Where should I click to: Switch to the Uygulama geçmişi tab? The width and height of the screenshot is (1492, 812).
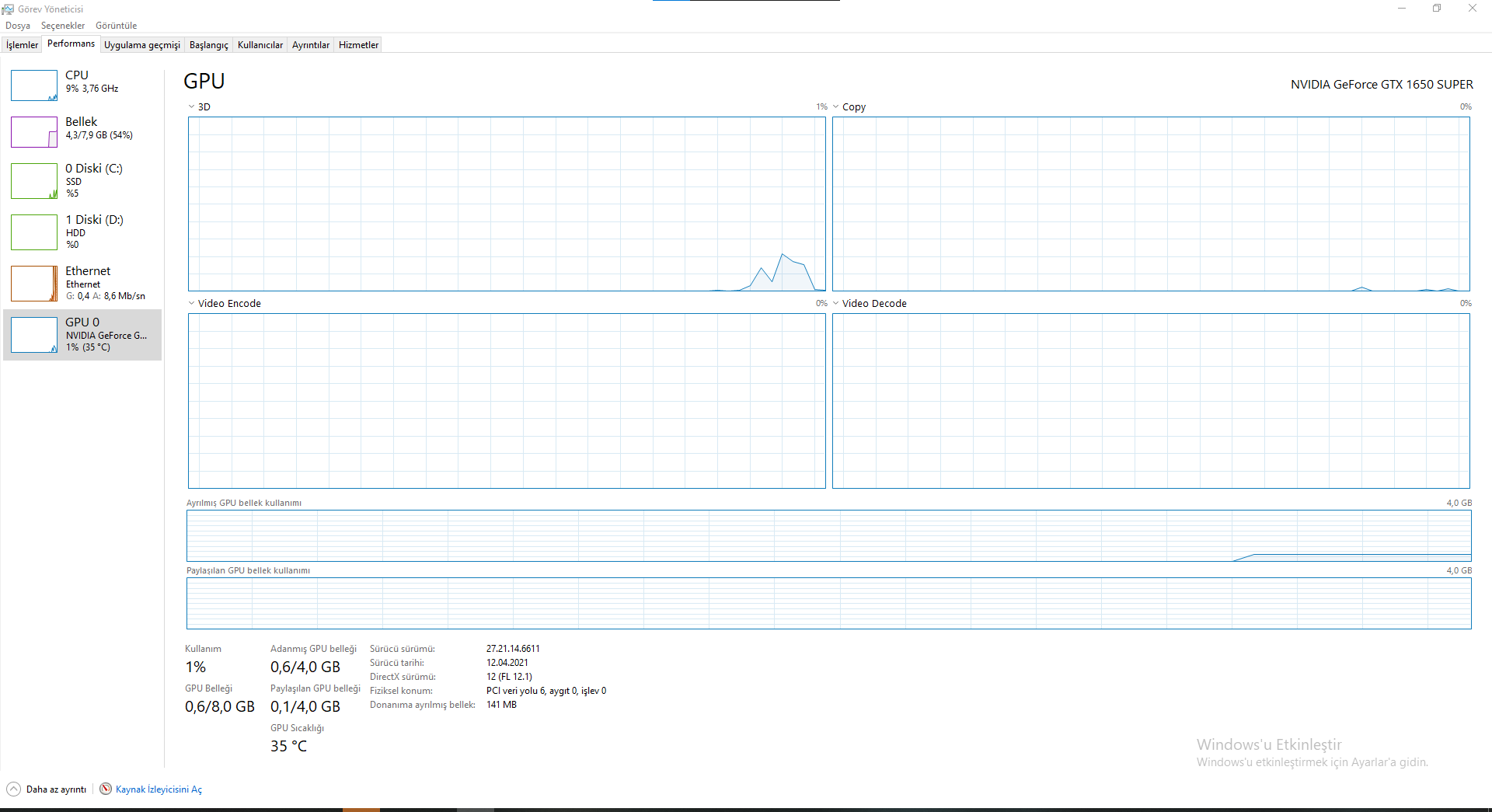(142, 45)
